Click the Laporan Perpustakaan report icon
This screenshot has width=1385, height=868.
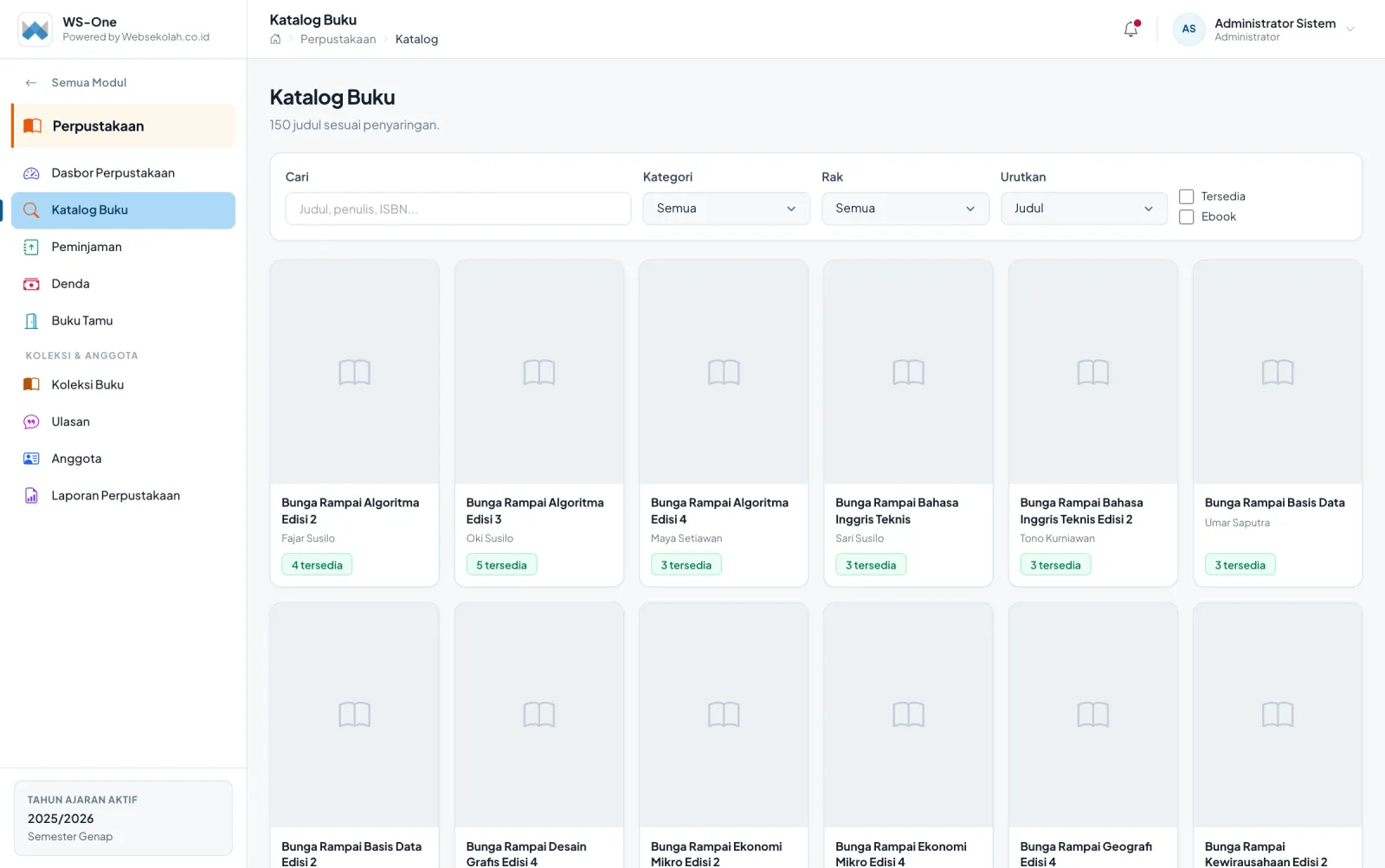31,496
